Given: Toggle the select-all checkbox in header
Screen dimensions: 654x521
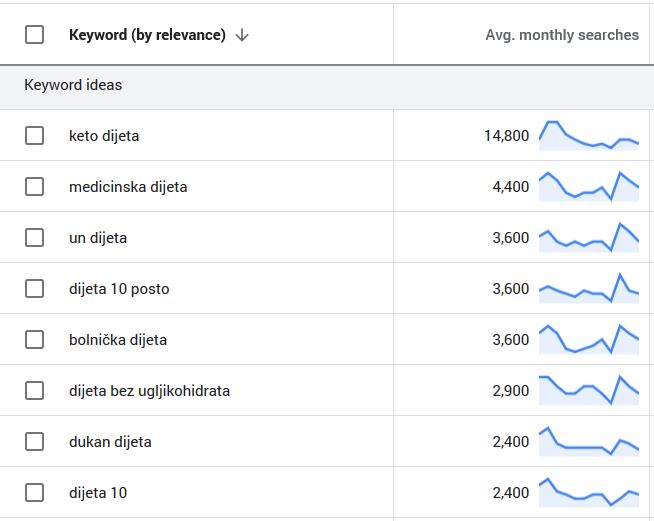Looking at the screenshot, I should (34, 35).
